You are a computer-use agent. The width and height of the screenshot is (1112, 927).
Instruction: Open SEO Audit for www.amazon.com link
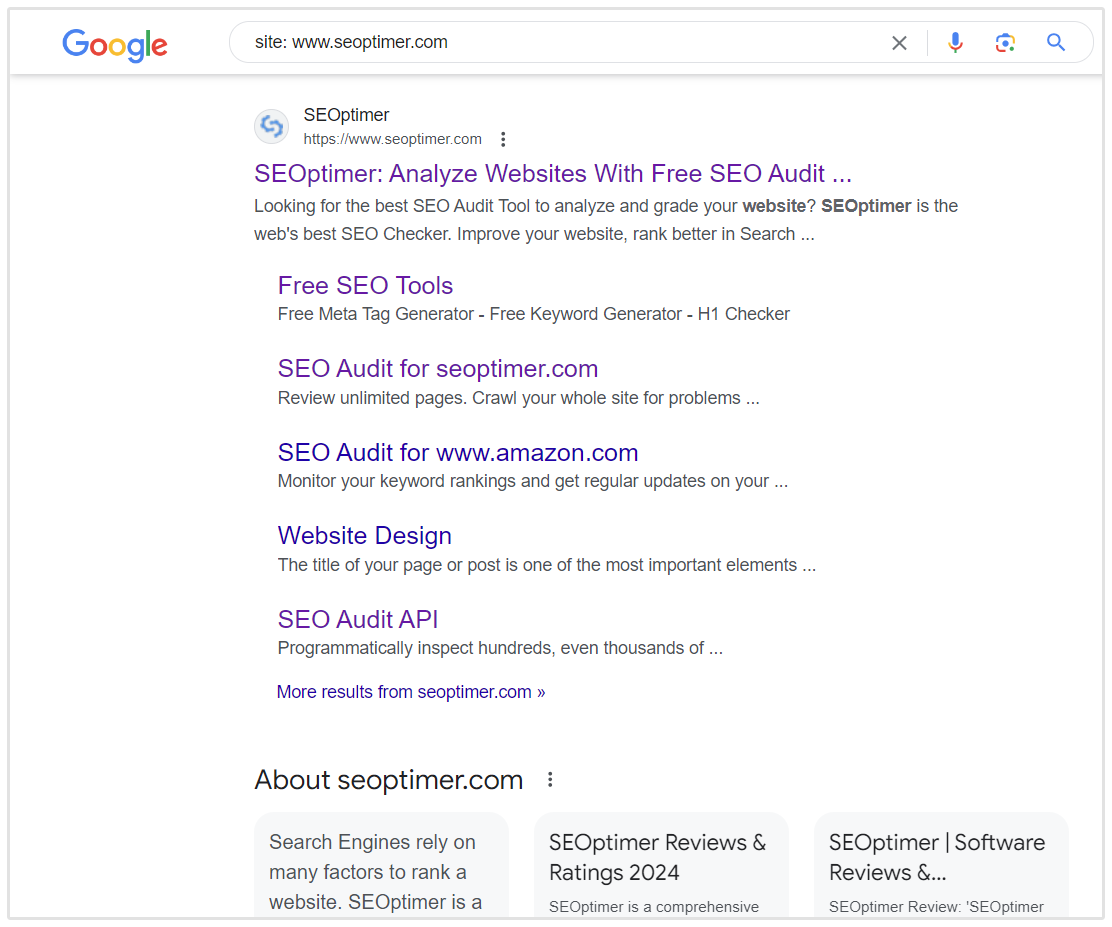click(457, 453)
